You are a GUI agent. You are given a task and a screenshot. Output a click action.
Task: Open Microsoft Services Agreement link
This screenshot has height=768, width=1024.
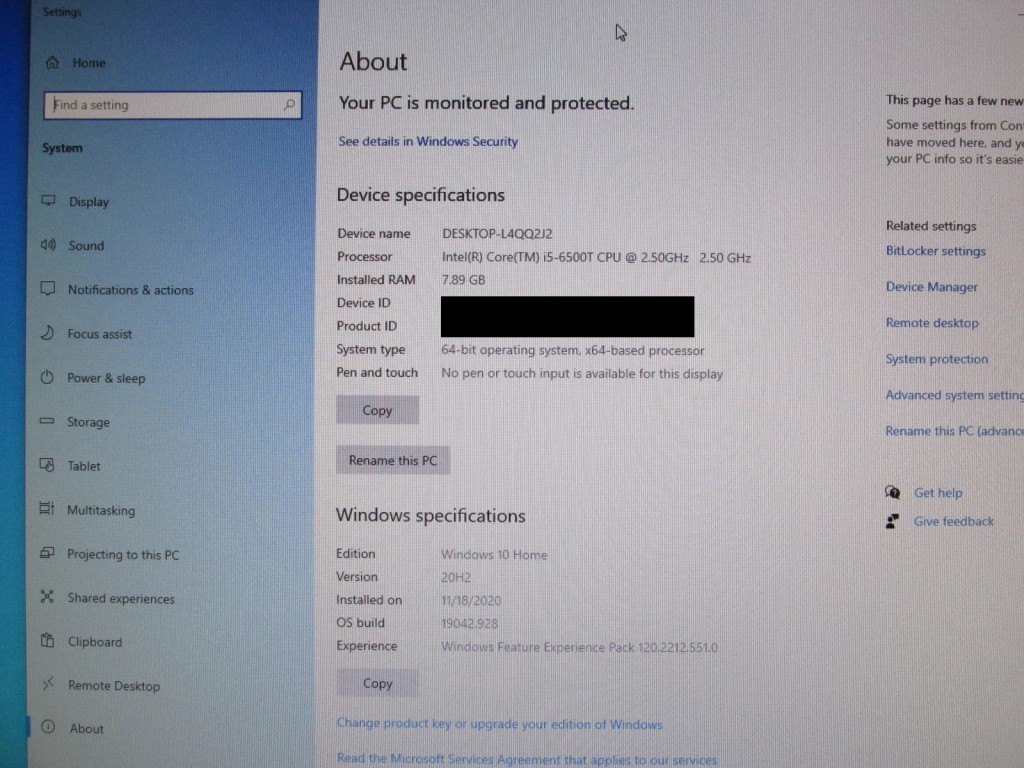(x=526, y=760)
